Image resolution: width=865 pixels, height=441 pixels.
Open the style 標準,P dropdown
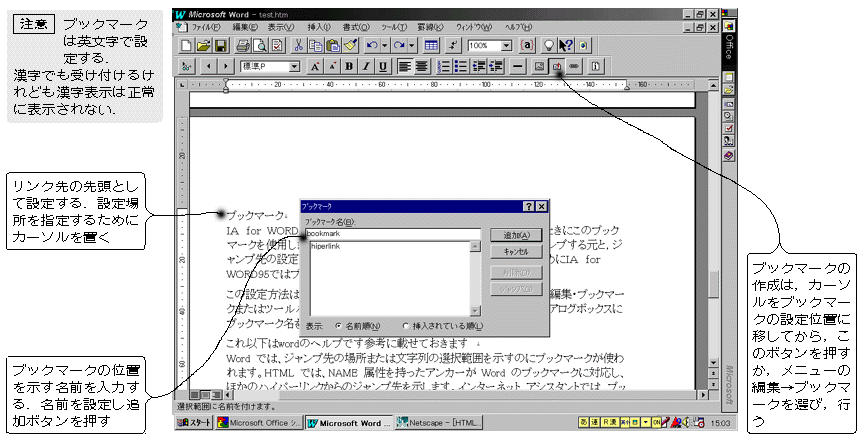pyautogui.click(x=294, y=67)
